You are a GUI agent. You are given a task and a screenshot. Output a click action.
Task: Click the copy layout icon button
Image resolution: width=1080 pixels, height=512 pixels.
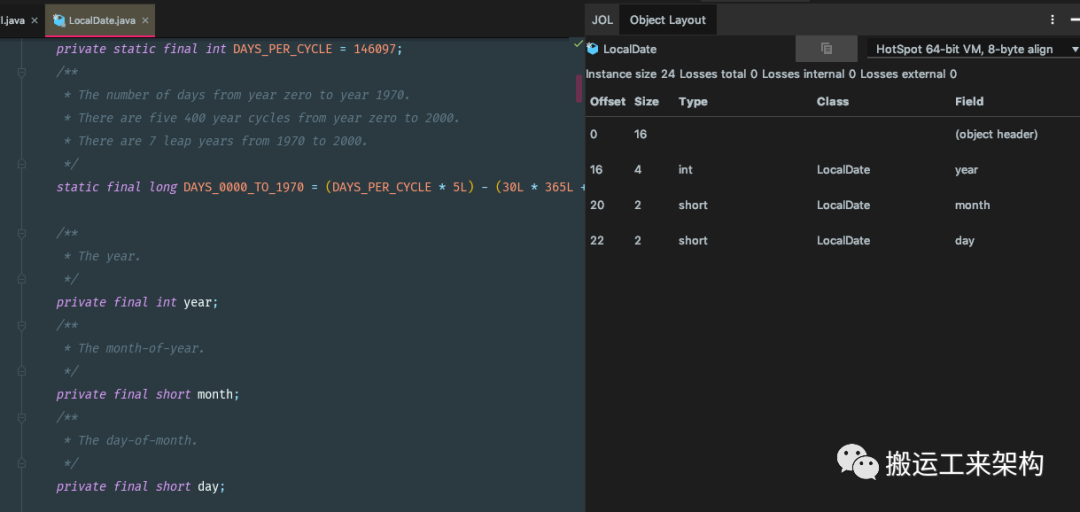(826, 49)
